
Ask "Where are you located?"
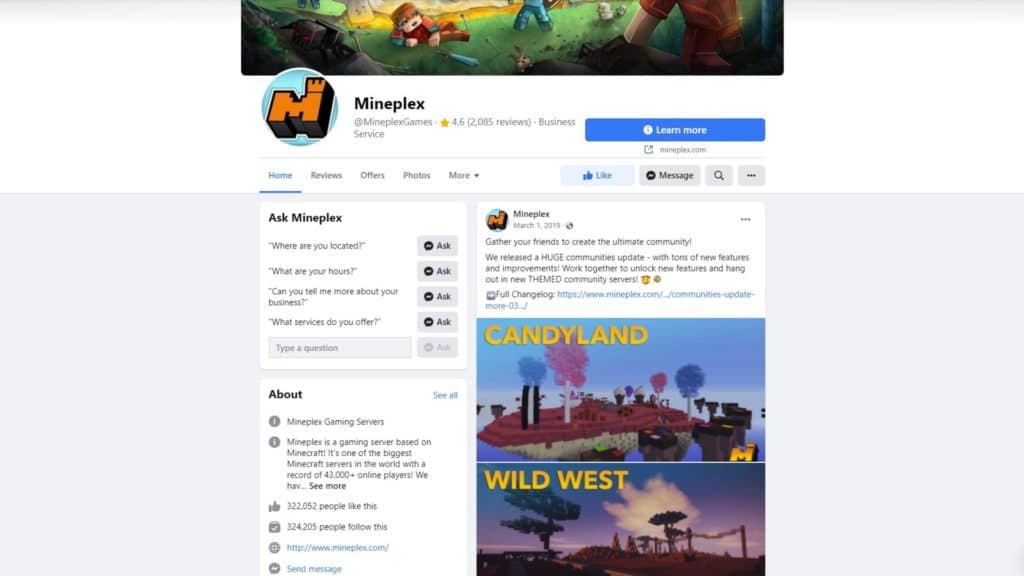coord(438,246)
